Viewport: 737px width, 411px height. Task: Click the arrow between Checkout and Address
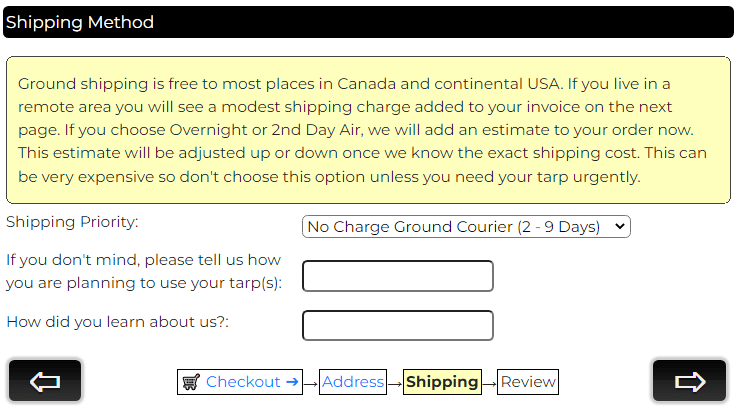(x=311, y=382)
